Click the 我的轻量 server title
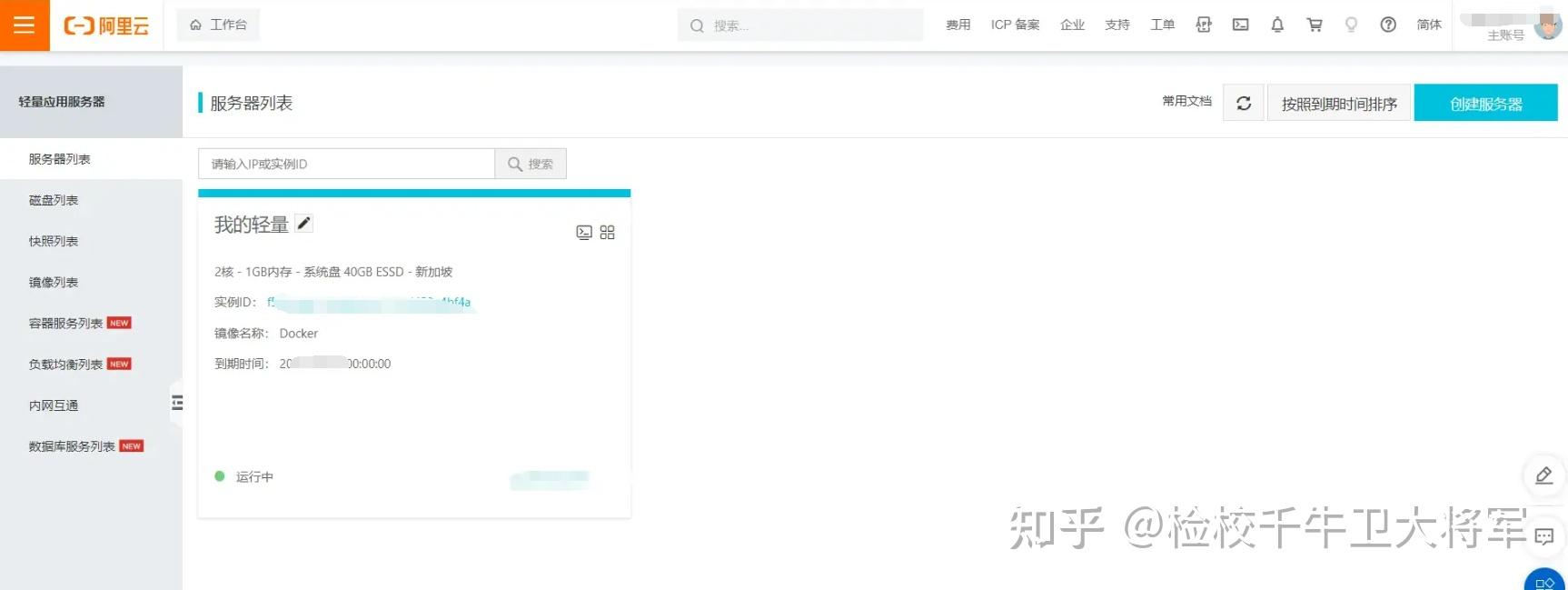The width and height of the screenshot is (1568, 590). coord(252,225)
